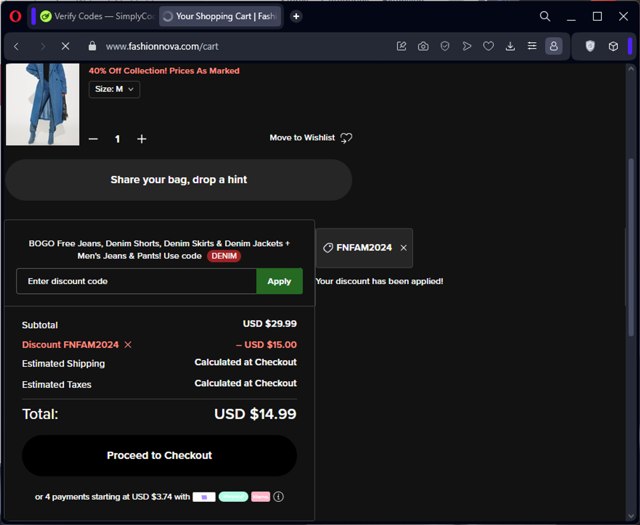Select Your Shopping Cart tab

[220, 16]
